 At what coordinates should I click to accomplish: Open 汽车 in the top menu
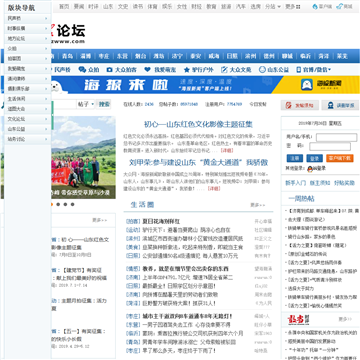(x=240, y=6)
